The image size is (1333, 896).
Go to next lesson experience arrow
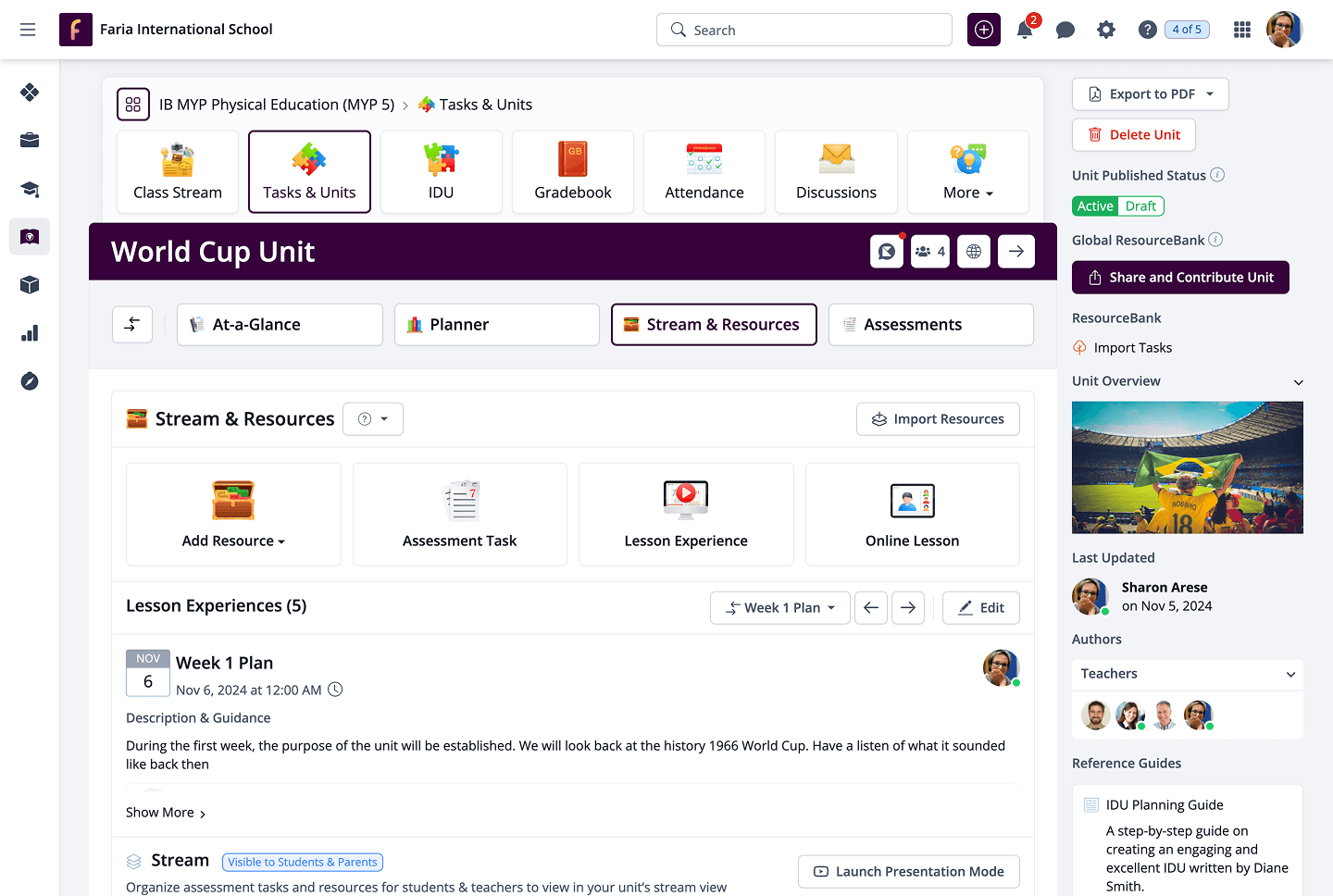click(908, 608)
